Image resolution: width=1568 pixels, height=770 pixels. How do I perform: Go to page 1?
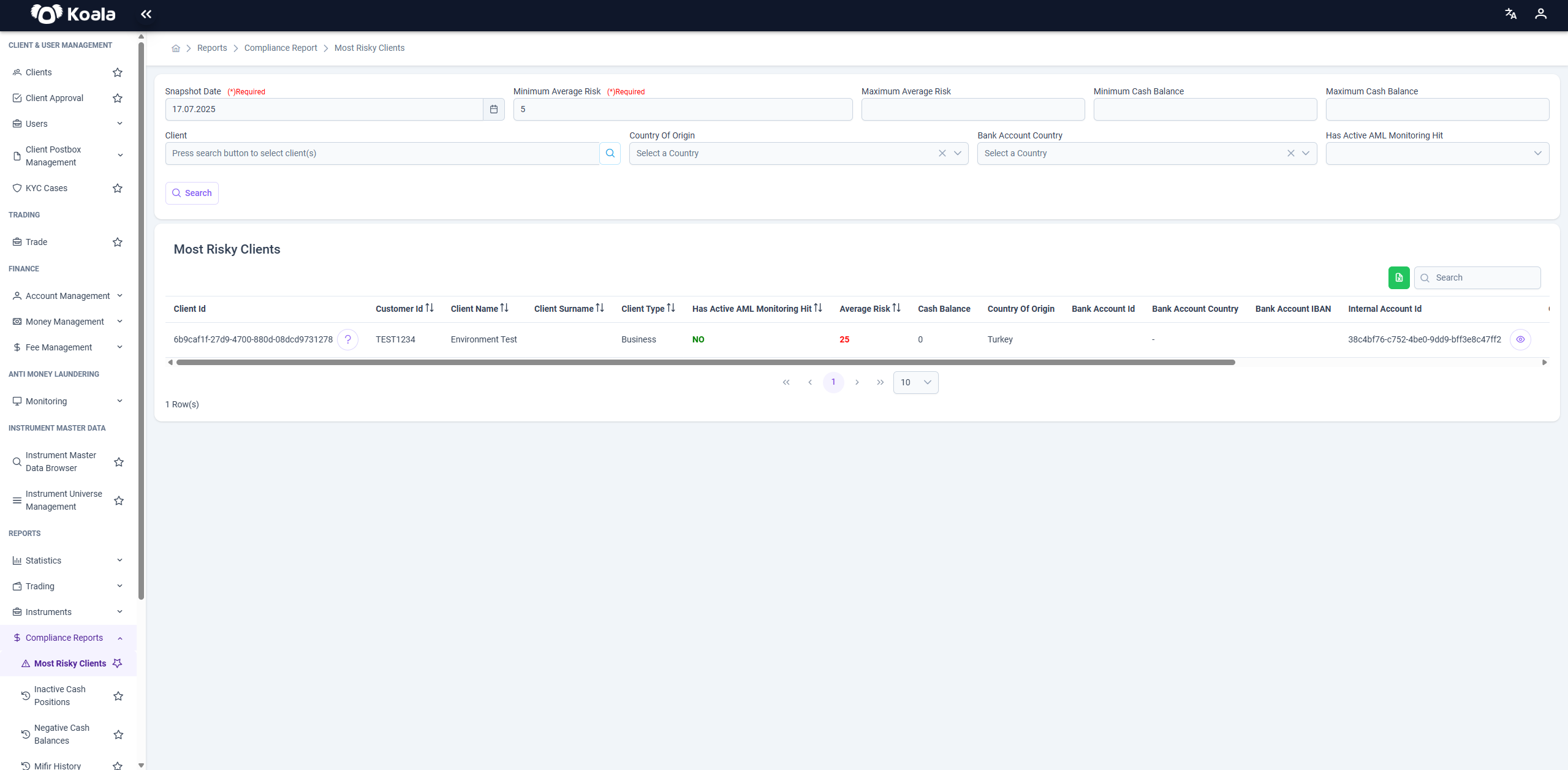click(x=833, y=382)
